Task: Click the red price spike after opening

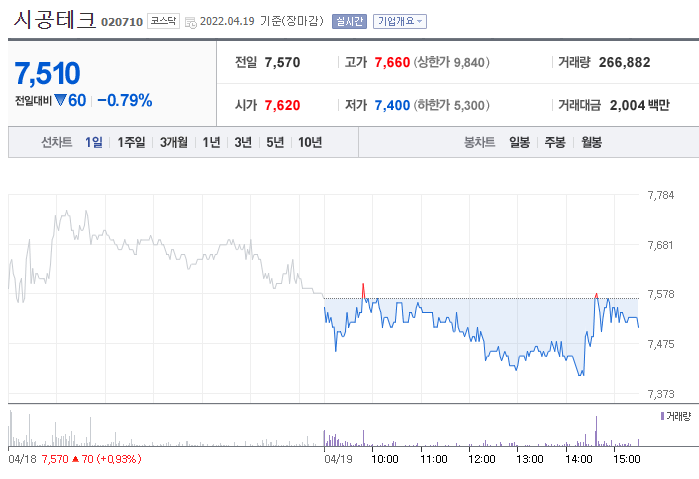Action: click(363, 290)
